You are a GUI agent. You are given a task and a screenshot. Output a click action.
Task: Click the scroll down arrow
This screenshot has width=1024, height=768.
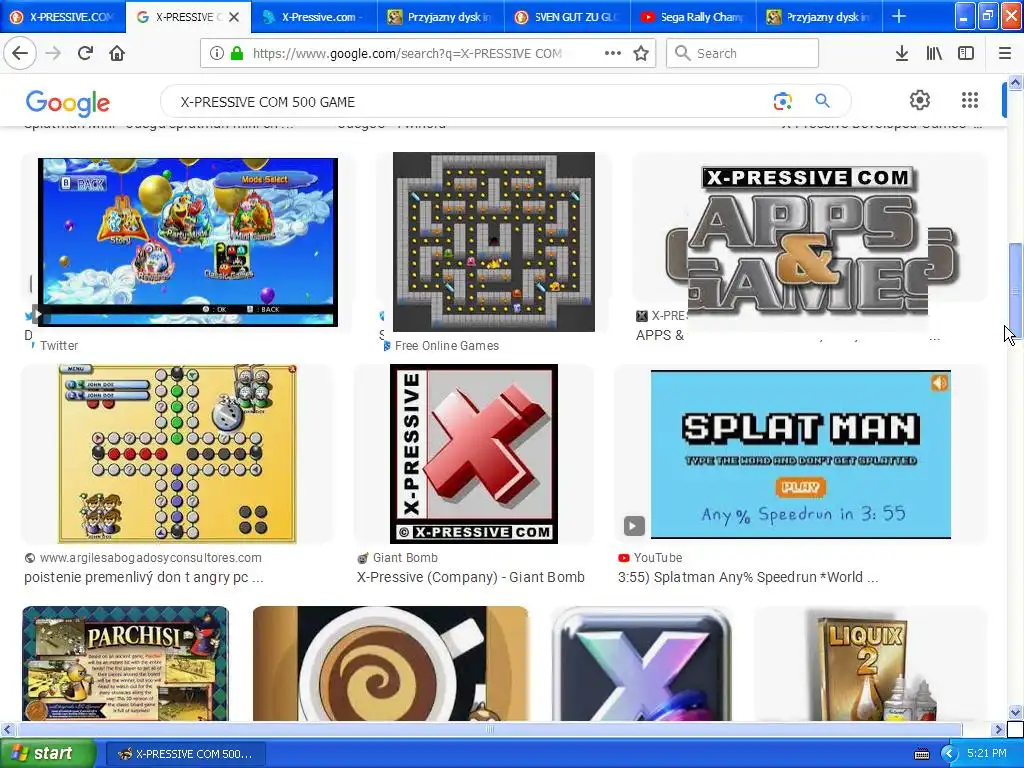pyautogui.click(x=1015, y=712)
